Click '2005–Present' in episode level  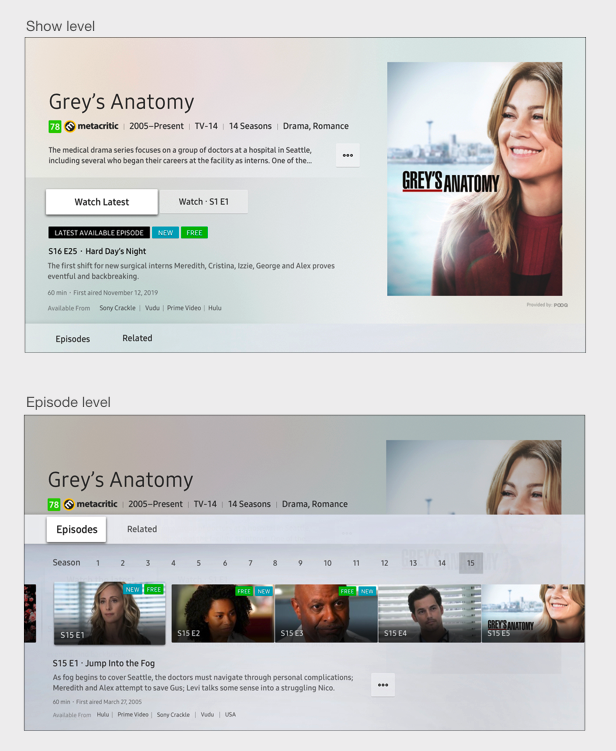(x=155, y=504)
